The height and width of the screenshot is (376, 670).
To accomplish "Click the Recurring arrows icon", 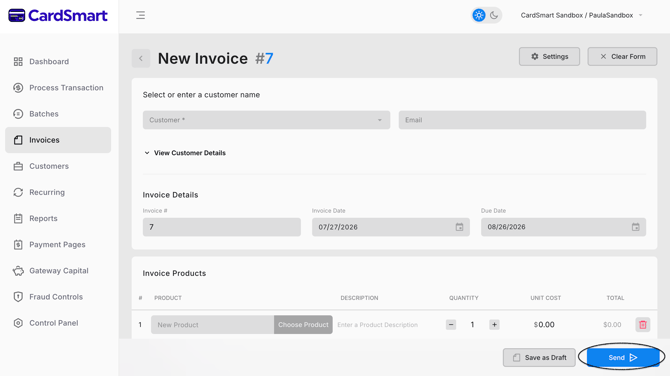I will point(18,192).
